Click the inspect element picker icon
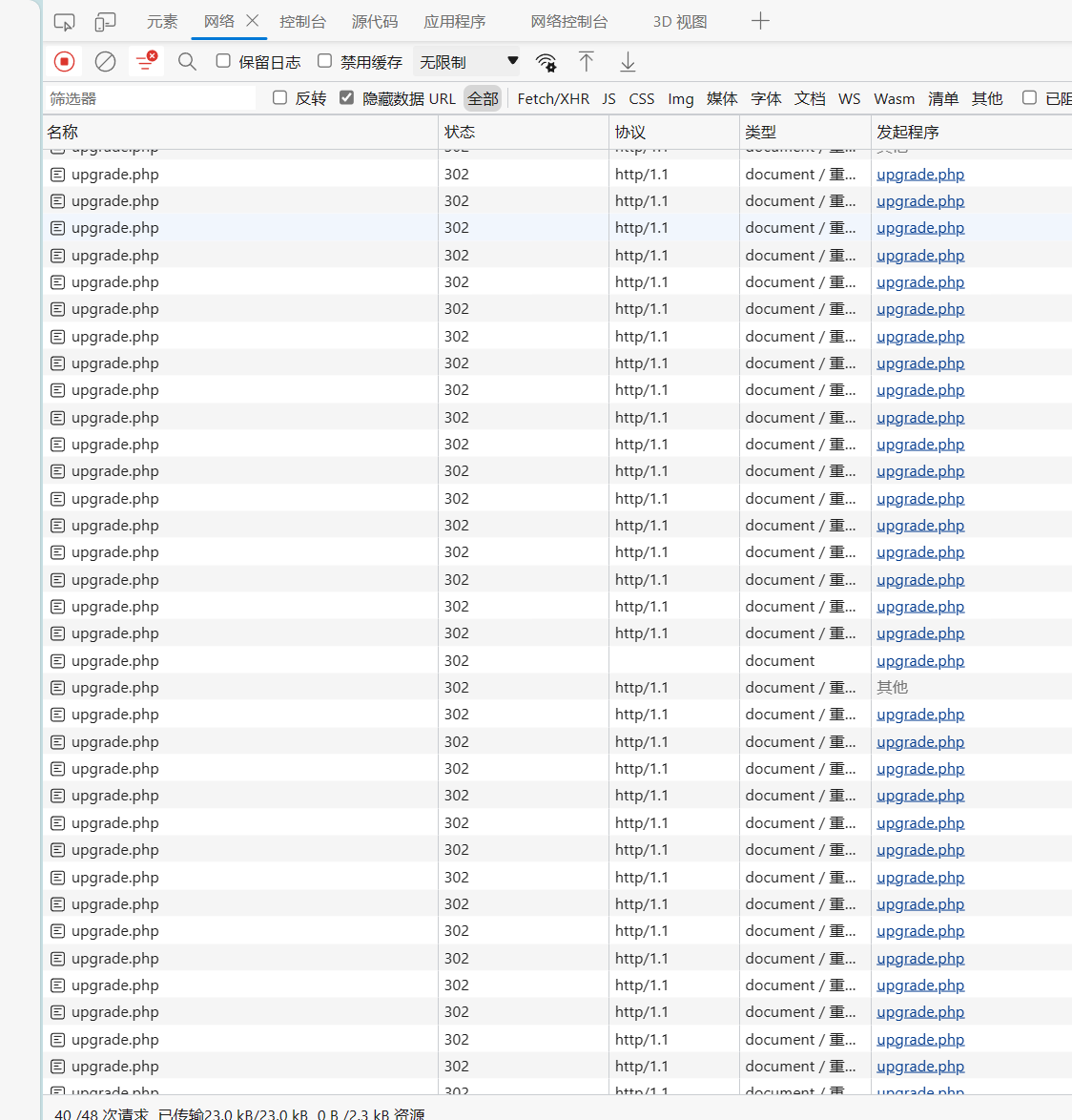This screenshot has width=1072, height=1120. [x=64, y=21]
